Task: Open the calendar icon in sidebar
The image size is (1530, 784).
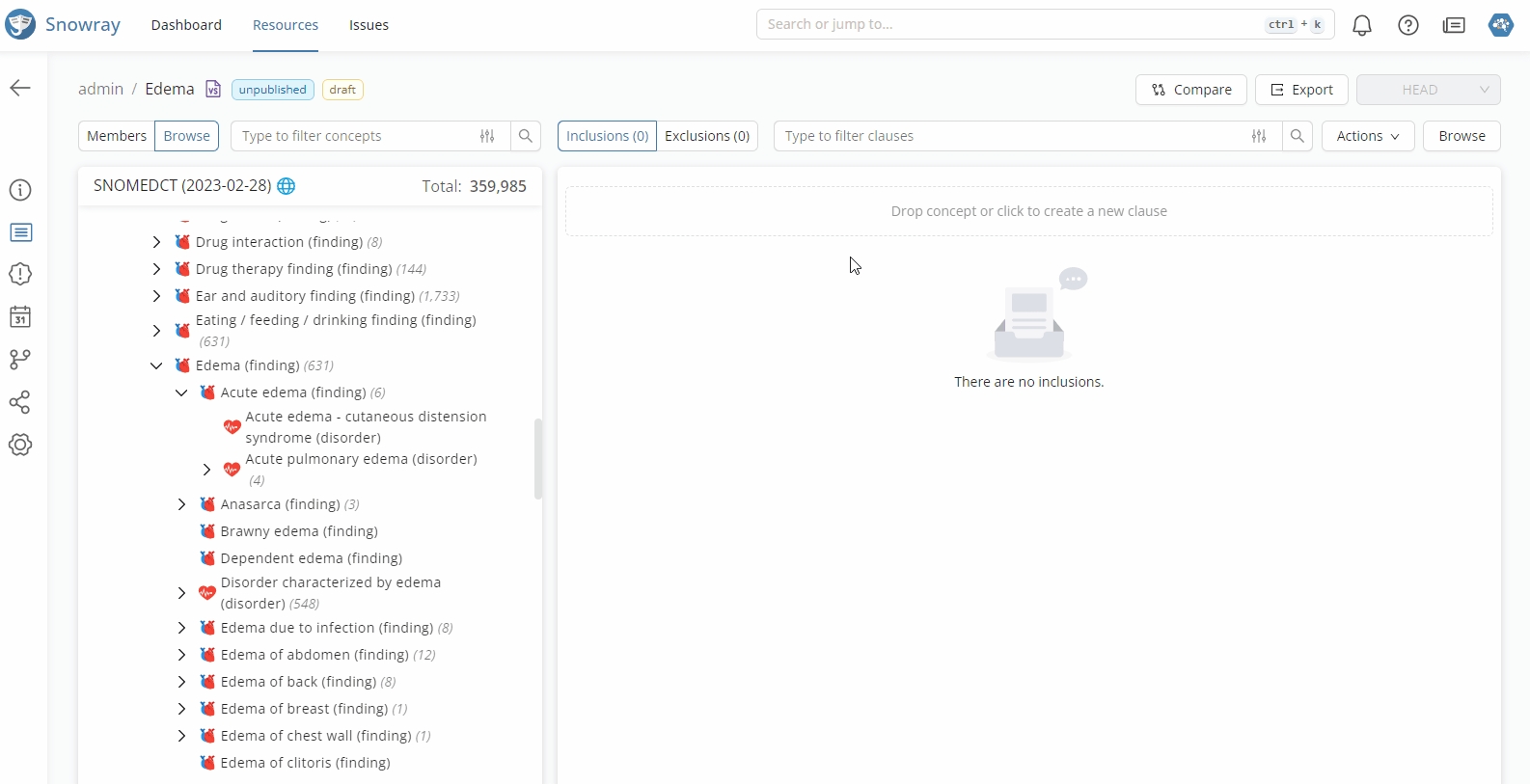Action: click(20, 317)
